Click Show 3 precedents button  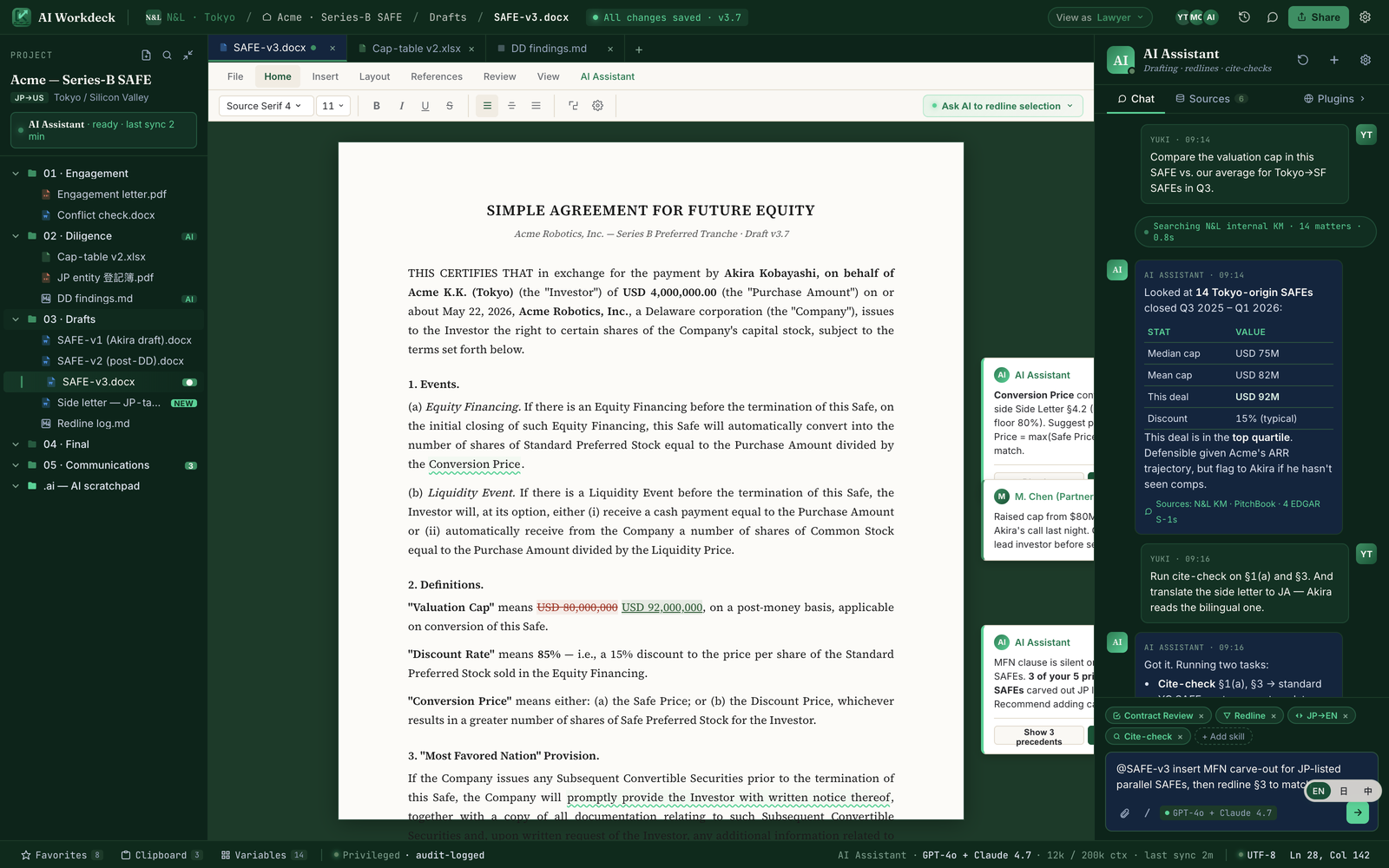click(1038, 737)
